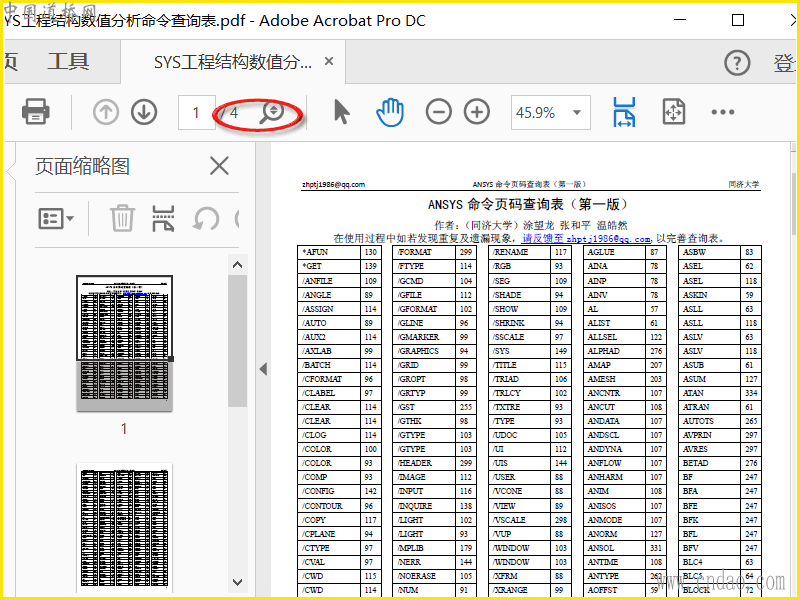Click the BETAD table cell
The height and width of the screenshot is (600, 800).
(710, 463)
